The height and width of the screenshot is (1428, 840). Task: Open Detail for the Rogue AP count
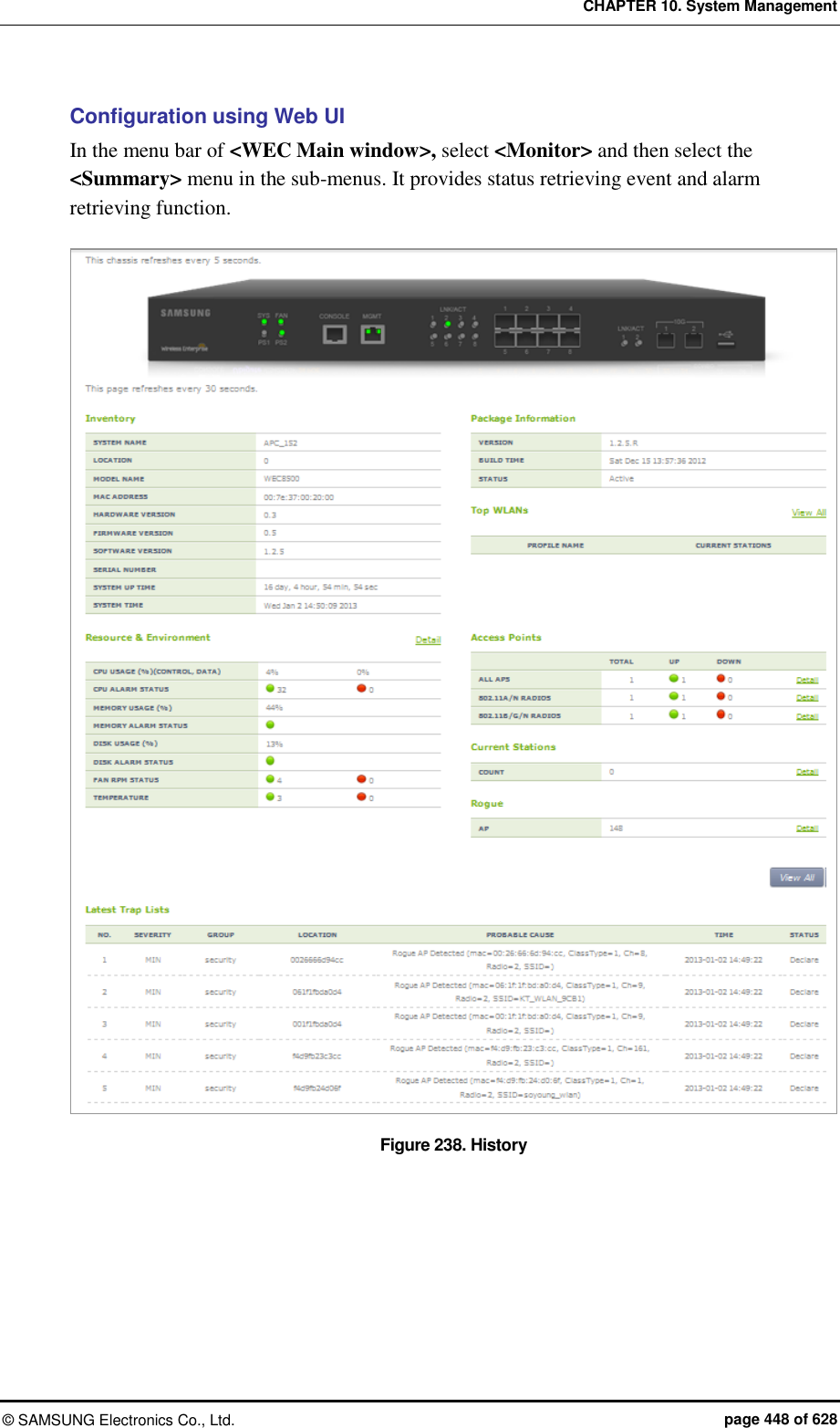pyautogui.click(x=805, y=828)
